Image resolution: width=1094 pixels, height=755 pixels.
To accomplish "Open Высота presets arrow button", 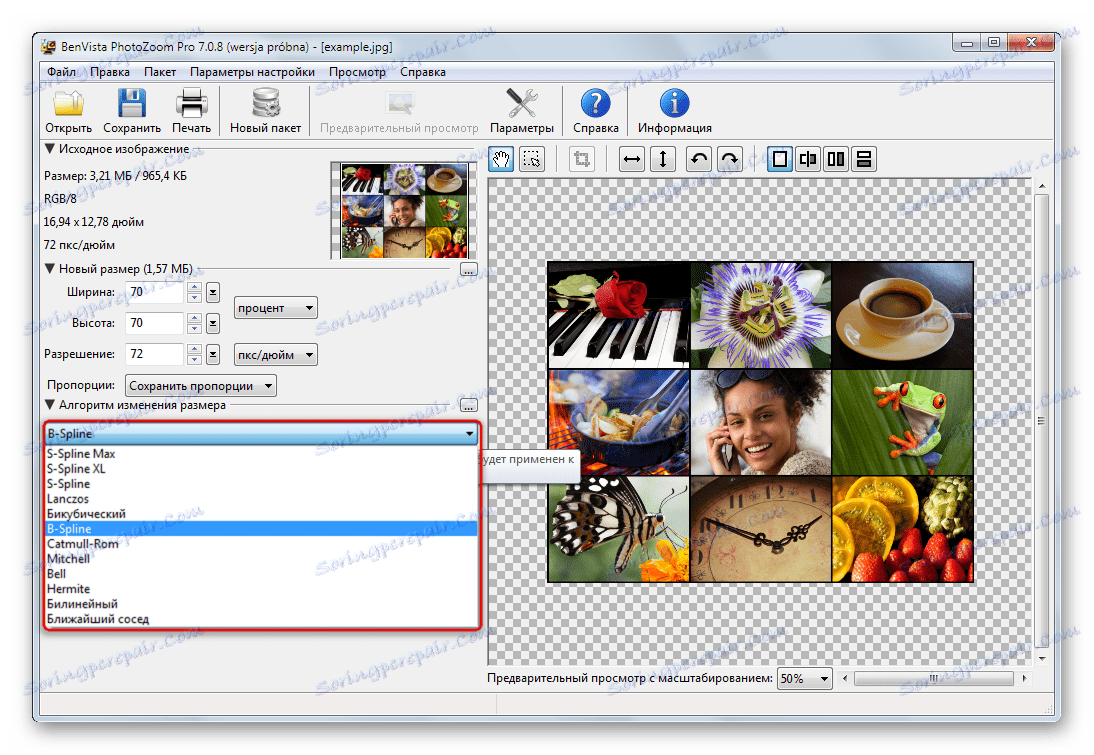I will (213, 323).
